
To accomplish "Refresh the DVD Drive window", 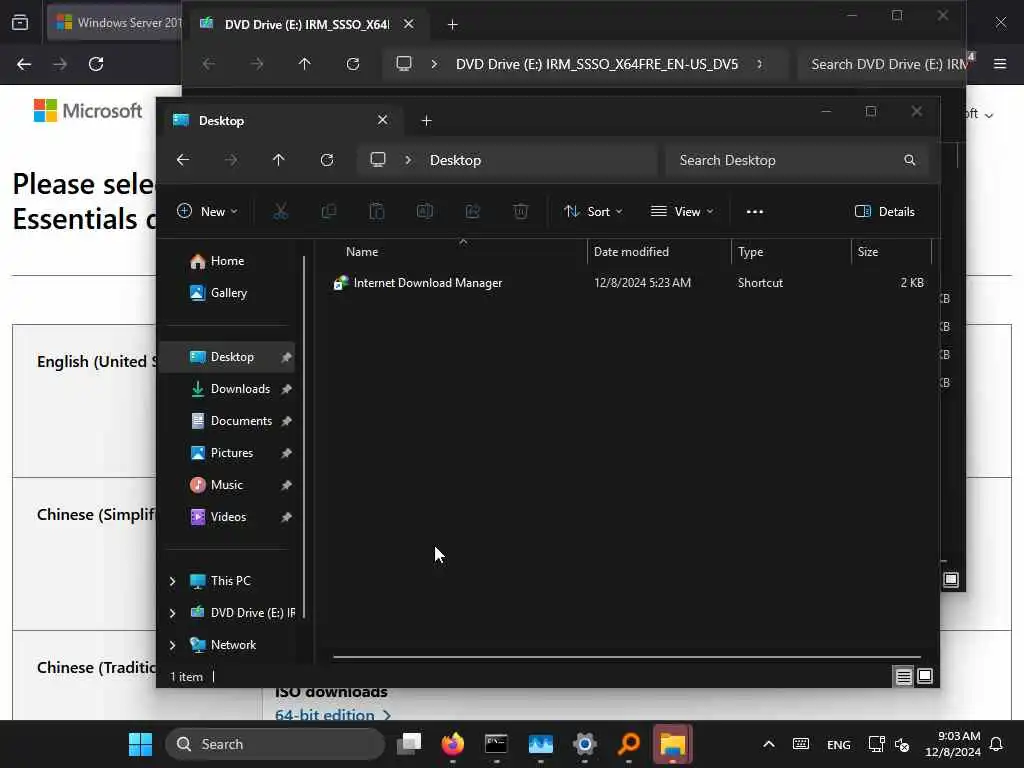I will 353,64.
